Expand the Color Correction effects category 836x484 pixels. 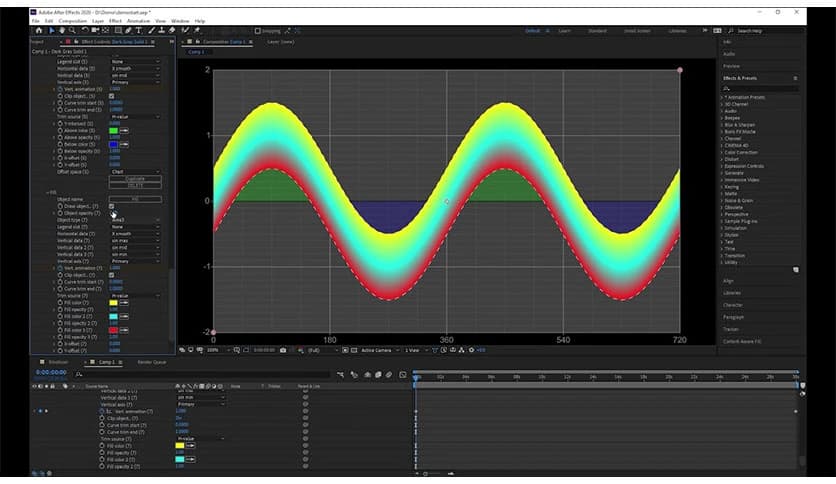pos(722,152)
